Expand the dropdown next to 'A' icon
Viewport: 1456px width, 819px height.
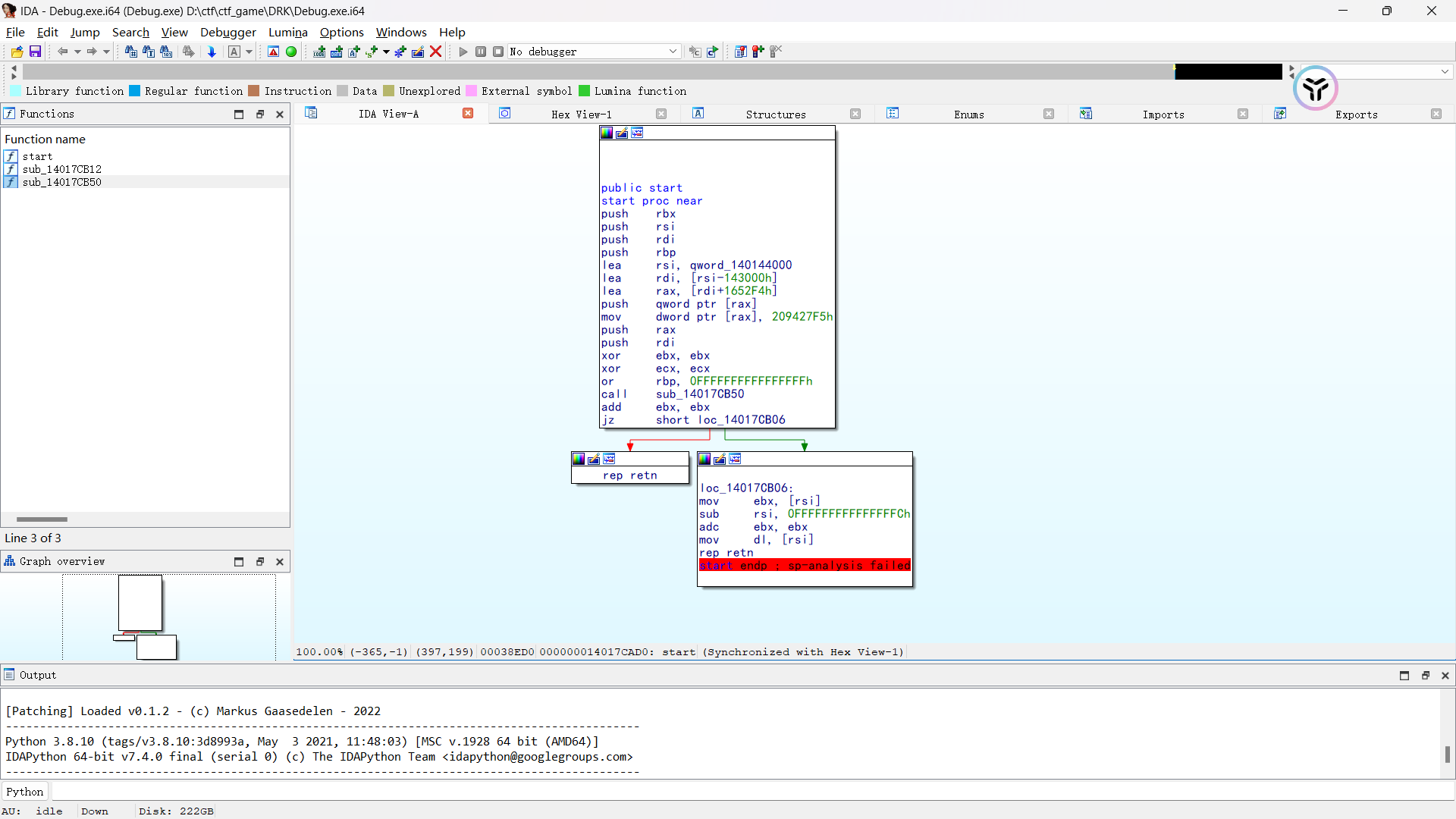249,52
